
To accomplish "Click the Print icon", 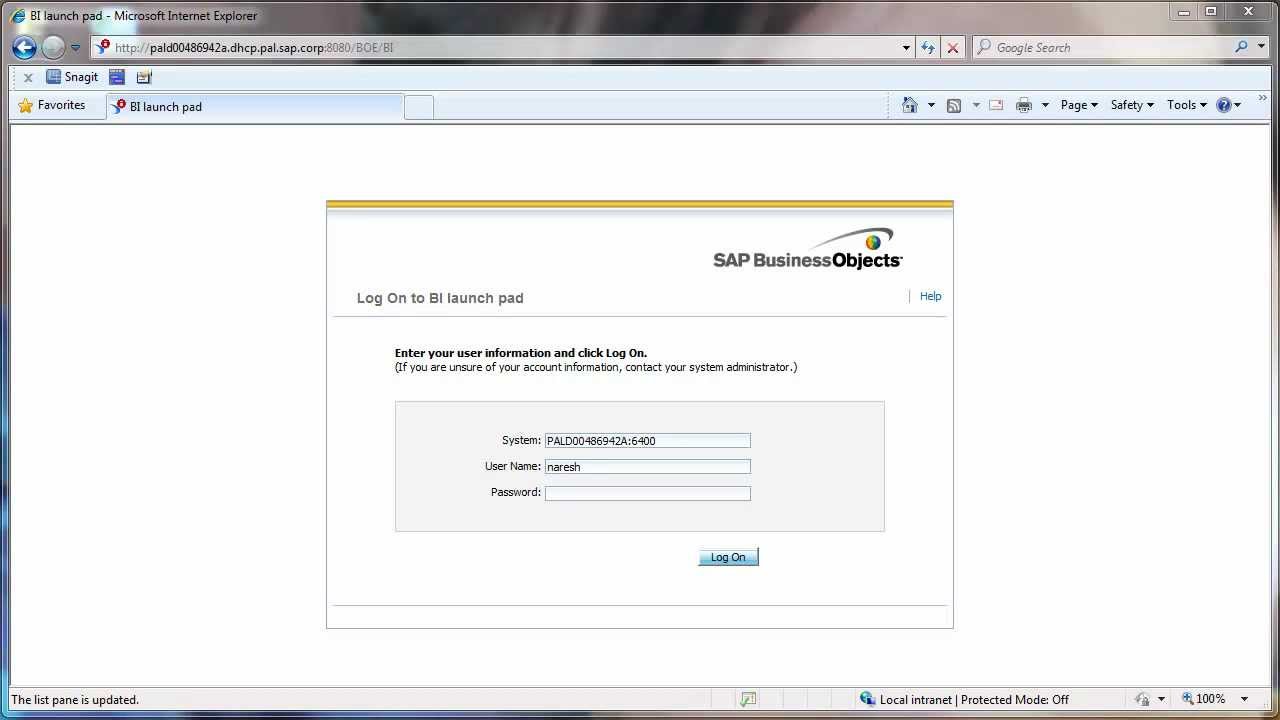I will pos(1024,105).
